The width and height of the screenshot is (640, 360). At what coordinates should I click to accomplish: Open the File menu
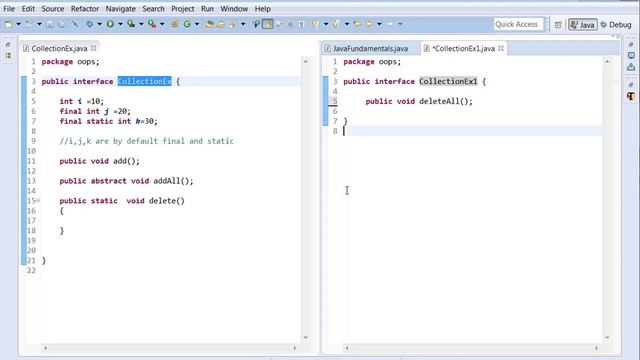[9, 9]
